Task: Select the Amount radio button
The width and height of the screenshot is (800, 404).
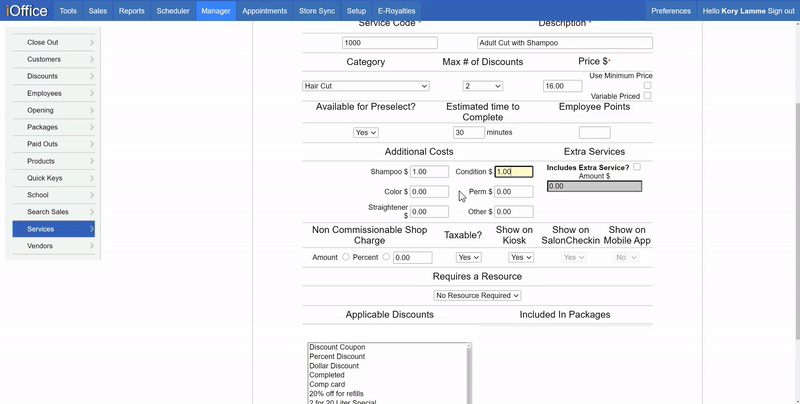Action: point(345,257)
